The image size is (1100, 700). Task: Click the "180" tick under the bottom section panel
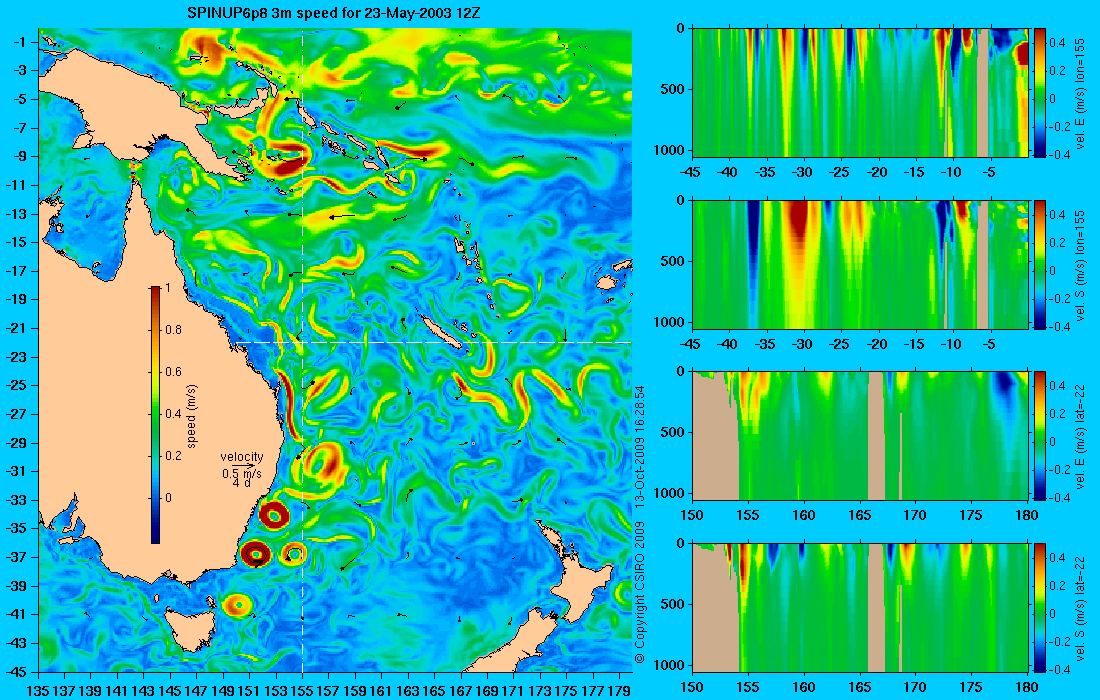1027,687
